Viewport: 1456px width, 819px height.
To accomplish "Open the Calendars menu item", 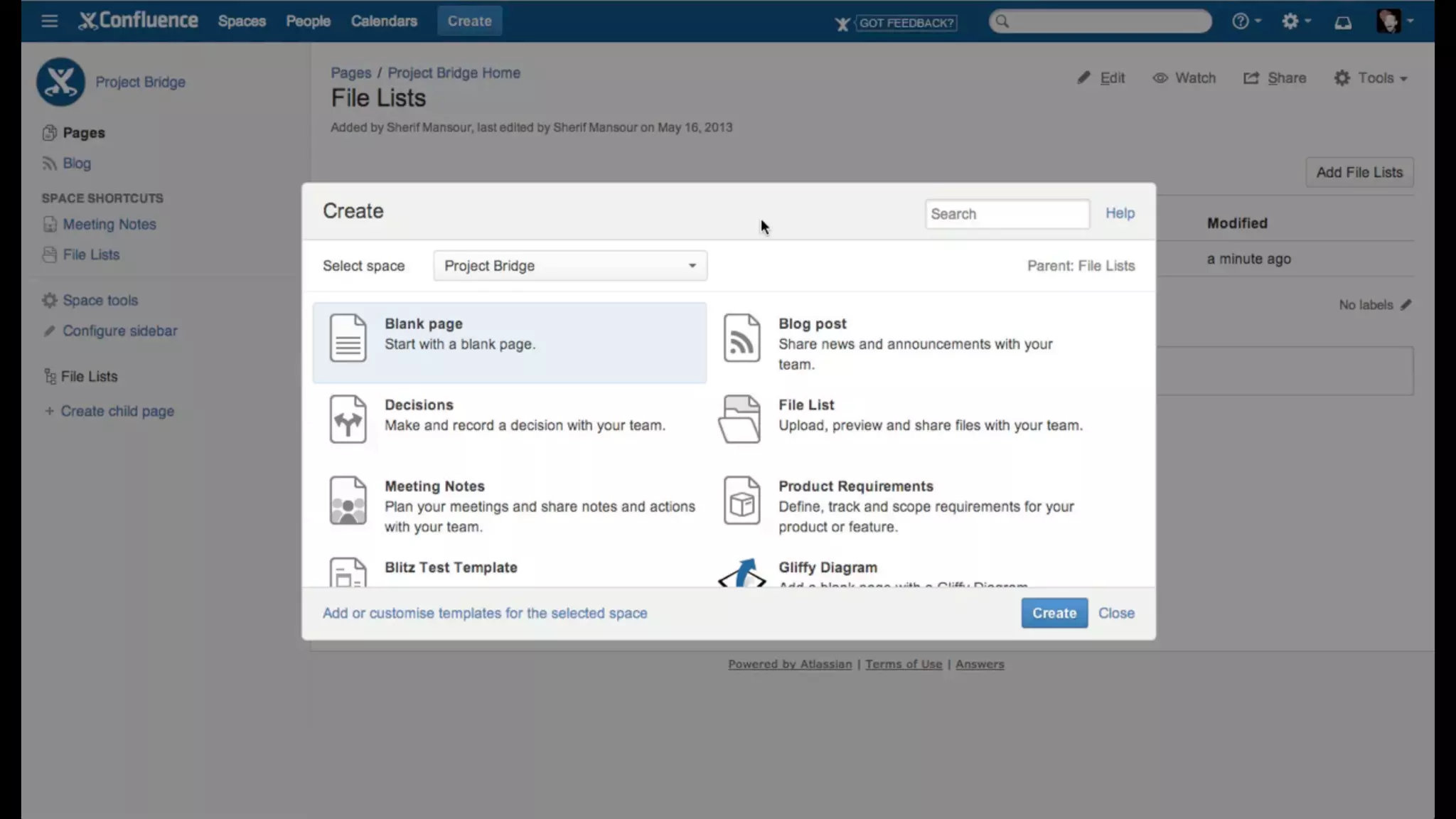I will point(383,21).
